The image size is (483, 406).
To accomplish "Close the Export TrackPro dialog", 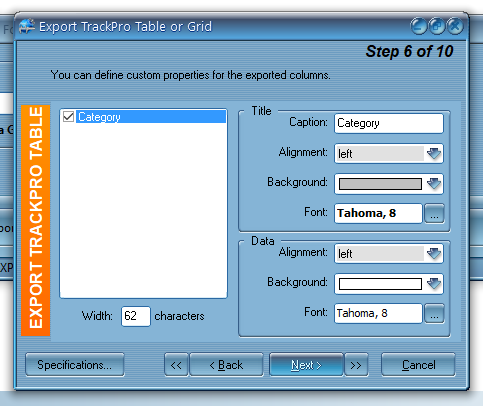I will (455, 26).
